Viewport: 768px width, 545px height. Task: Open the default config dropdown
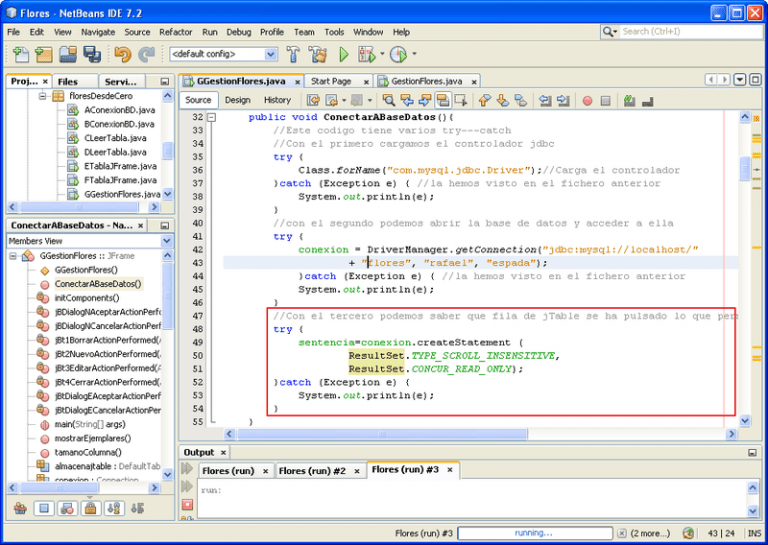tap(221, 54)
